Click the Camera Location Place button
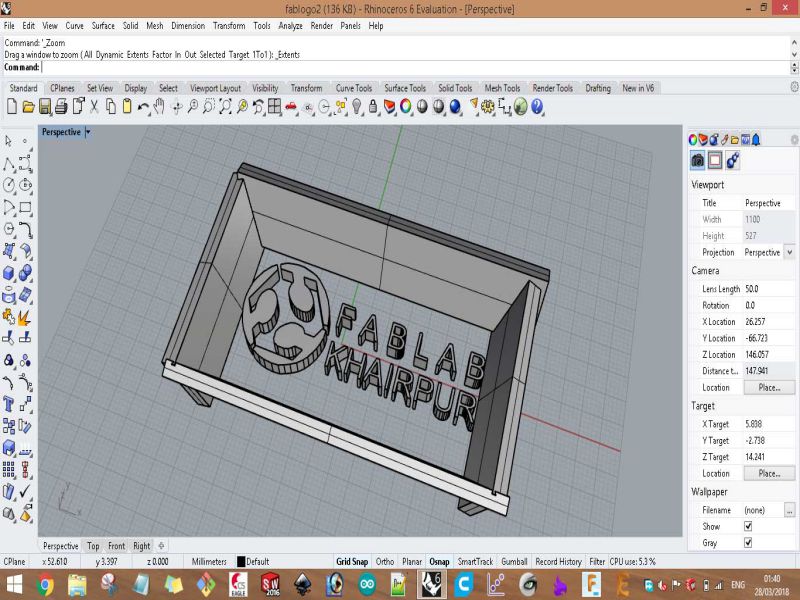 768,387
